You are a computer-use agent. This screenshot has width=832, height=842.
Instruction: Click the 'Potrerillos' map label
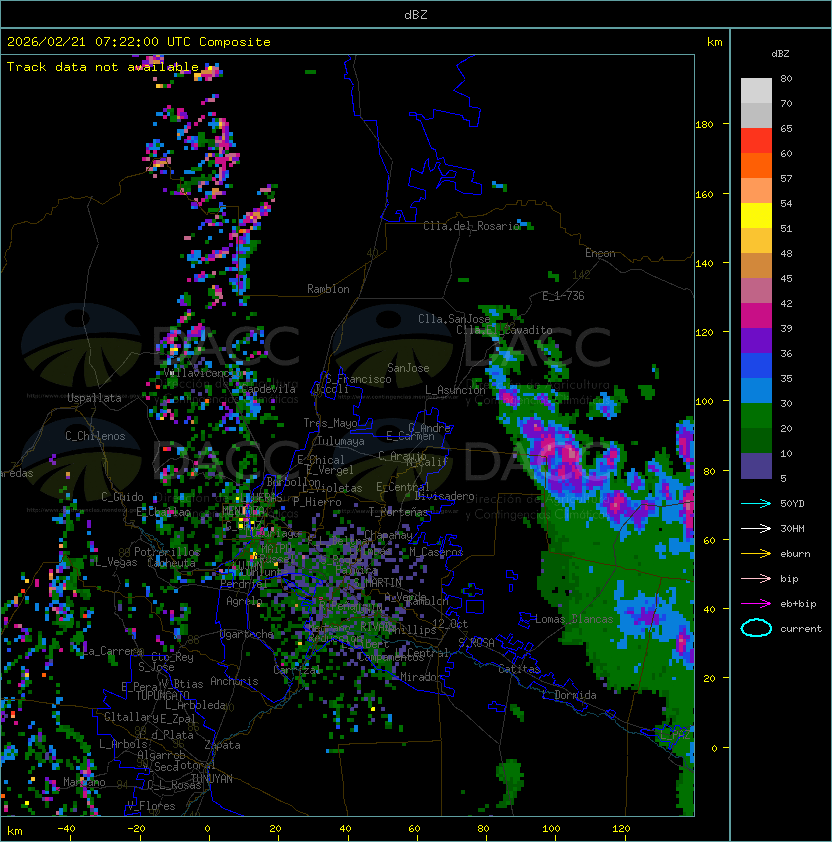tap(167, 552)
